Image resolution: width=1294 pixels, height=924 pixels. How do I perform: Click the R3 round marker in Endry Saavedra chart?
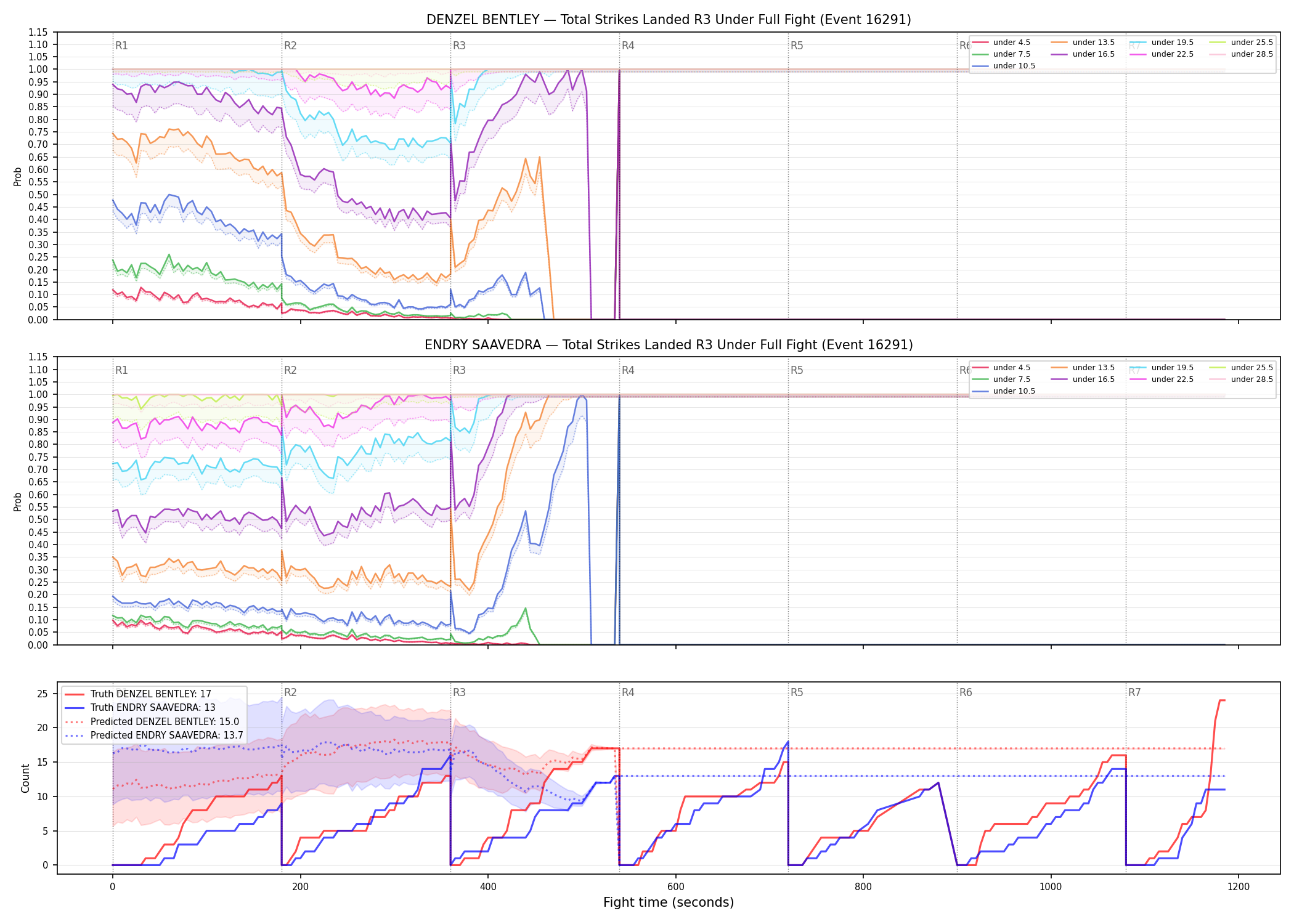[459, 370]
